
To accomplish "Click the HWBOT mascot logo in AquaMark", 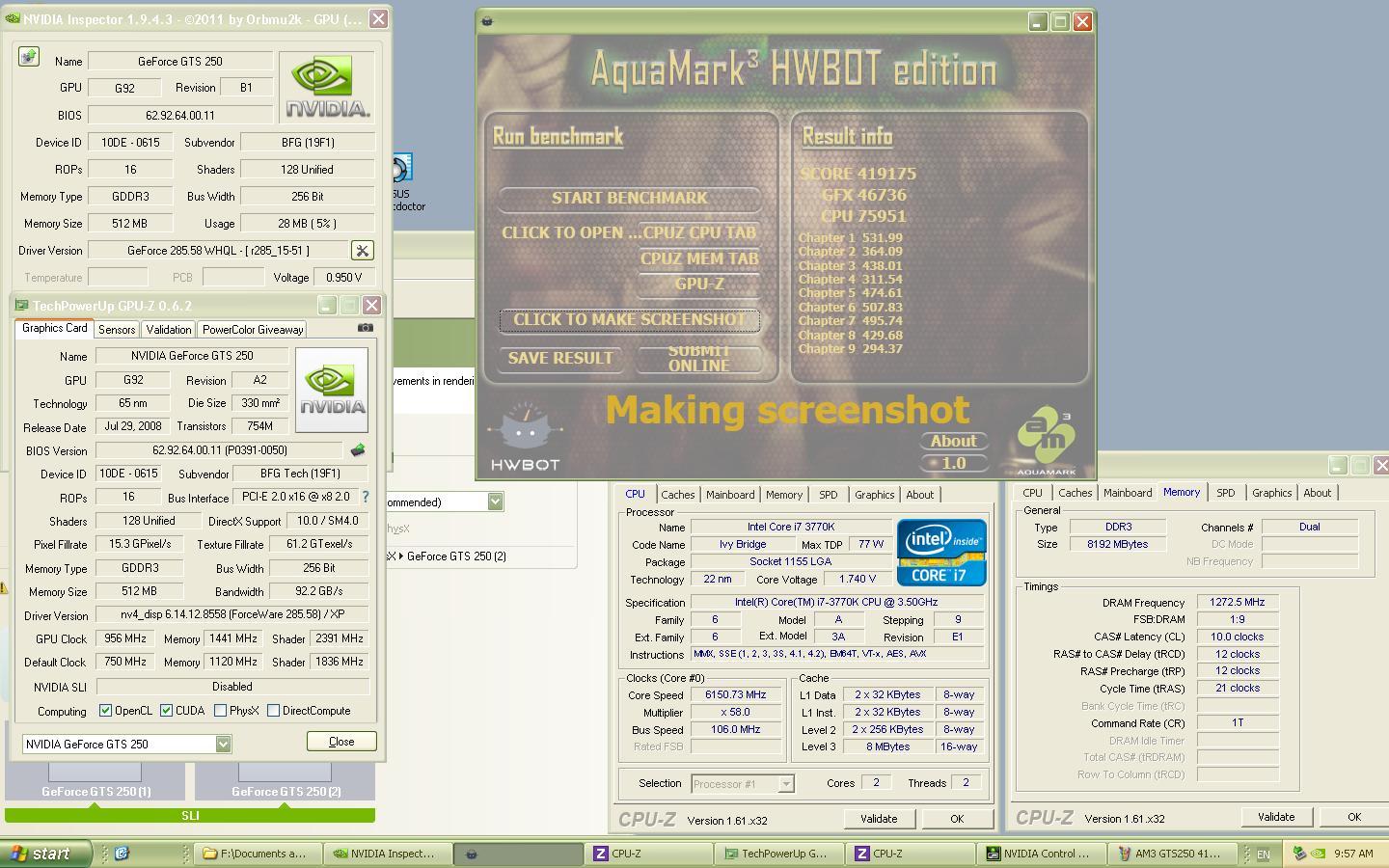I will click(x=526, y=436).
